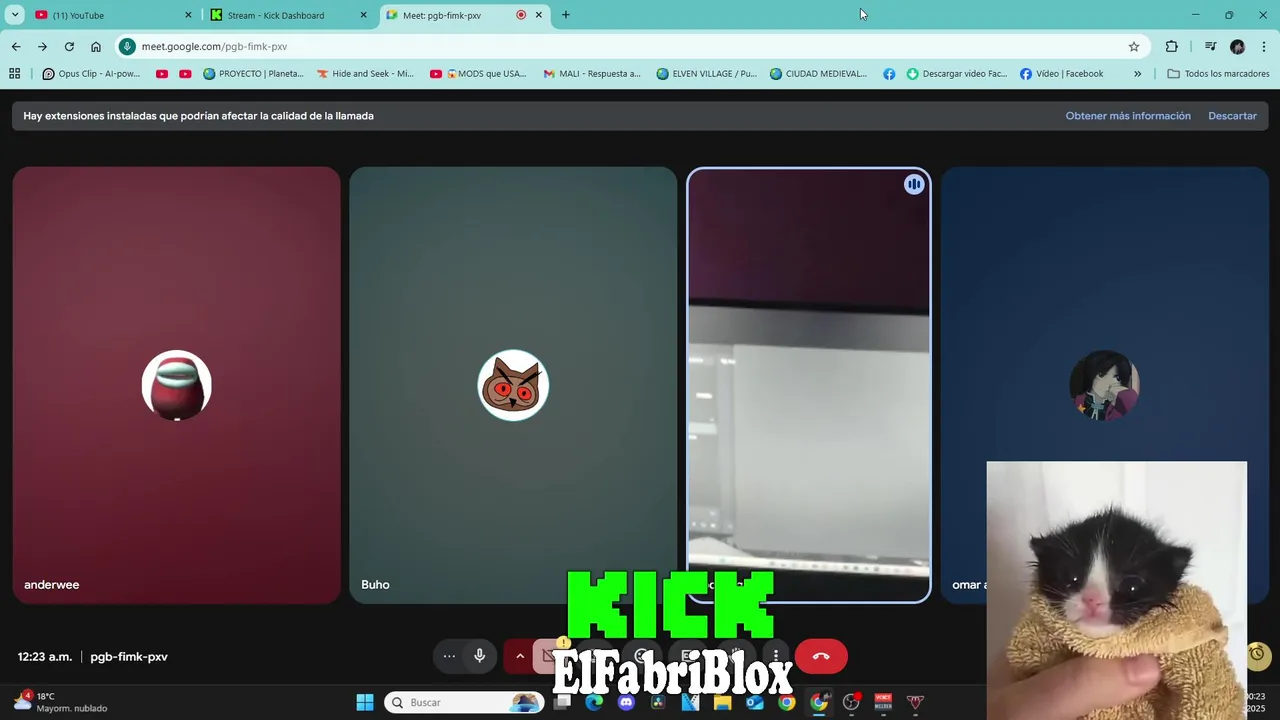Click the taskbar Buscar search box

pyautogui.click(x=464, y=702)
